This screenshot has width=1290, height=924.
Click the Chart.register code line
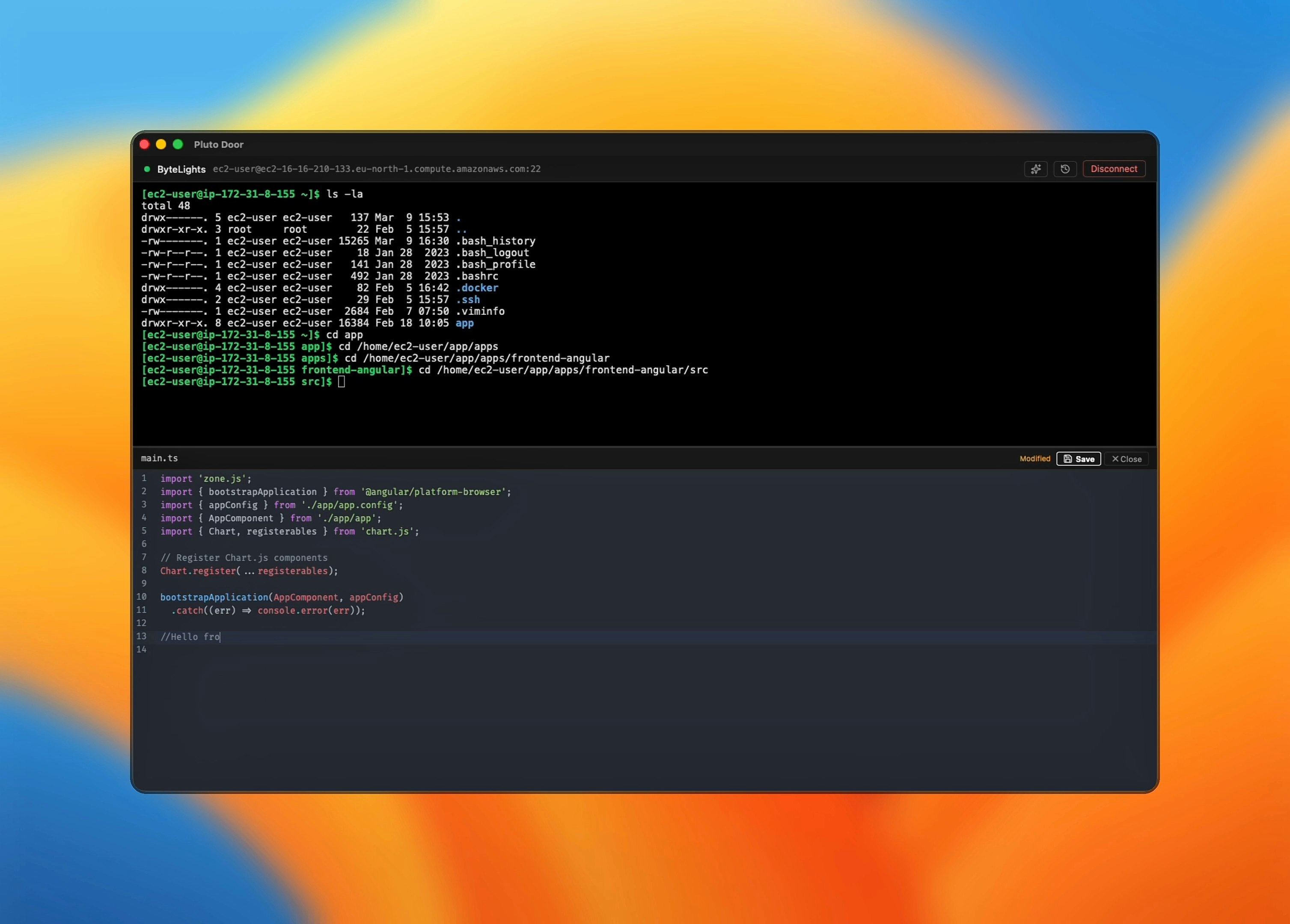[x=249, y=571]
